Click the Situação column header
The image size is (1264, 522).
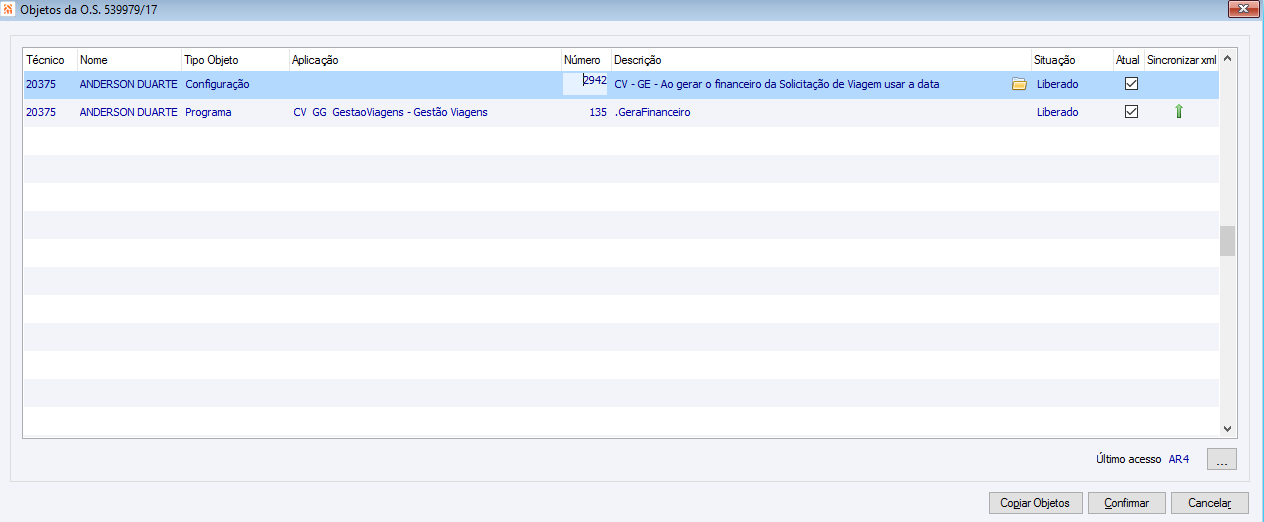tap(1072, 60)
